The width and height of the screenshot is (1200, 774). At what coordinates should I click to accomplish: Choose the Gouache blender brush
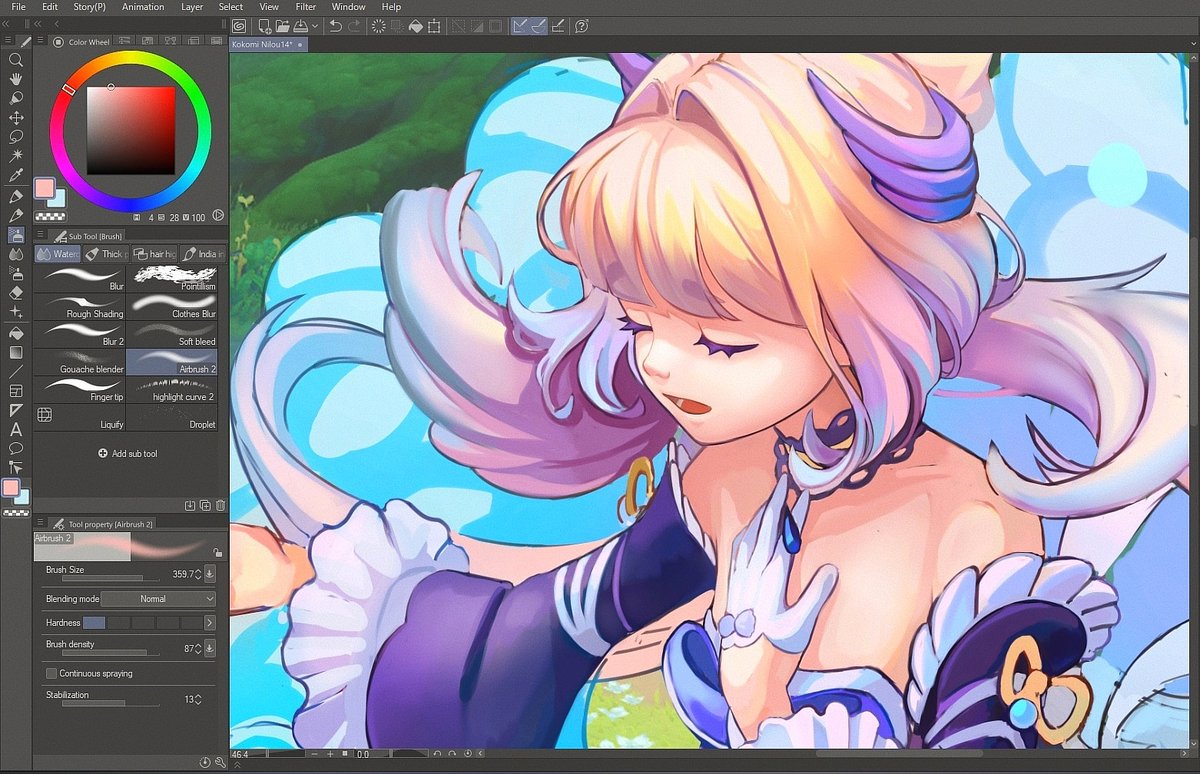pyautogui.click(x=80, y=362)
